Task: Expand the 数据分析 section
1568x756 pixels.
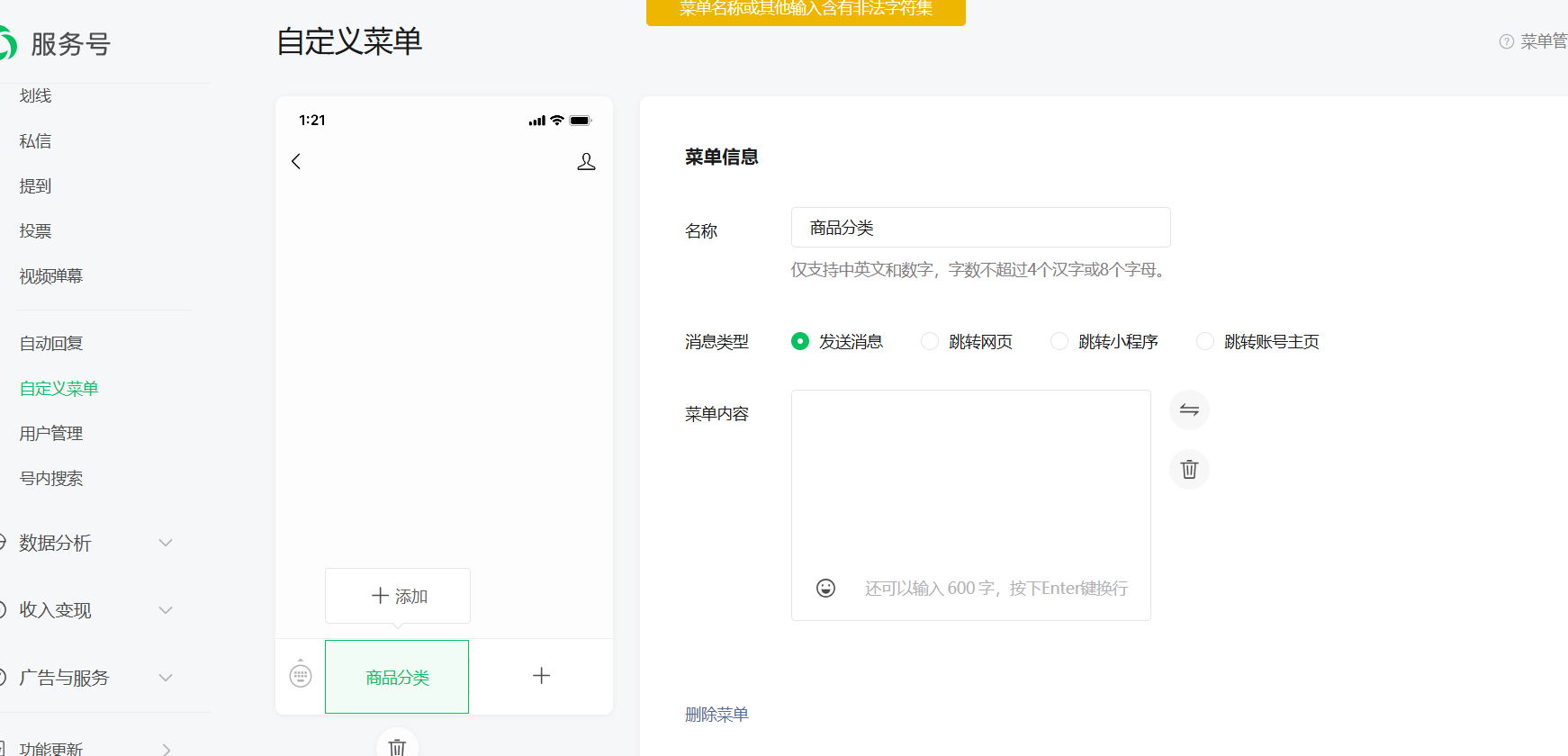Action: [166, 543]
